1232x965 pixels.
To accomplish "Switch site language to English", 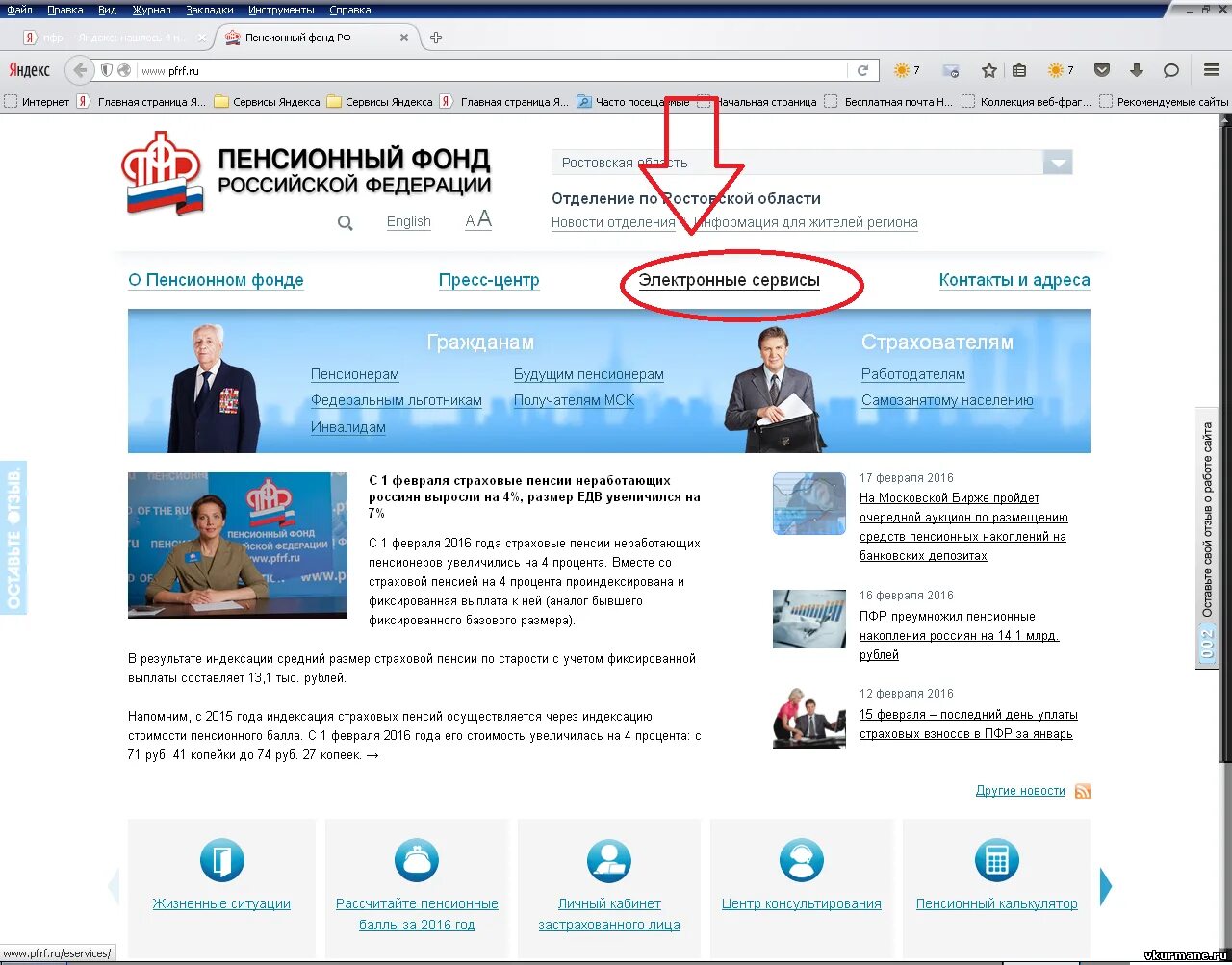I will click(x=408, y=221).
